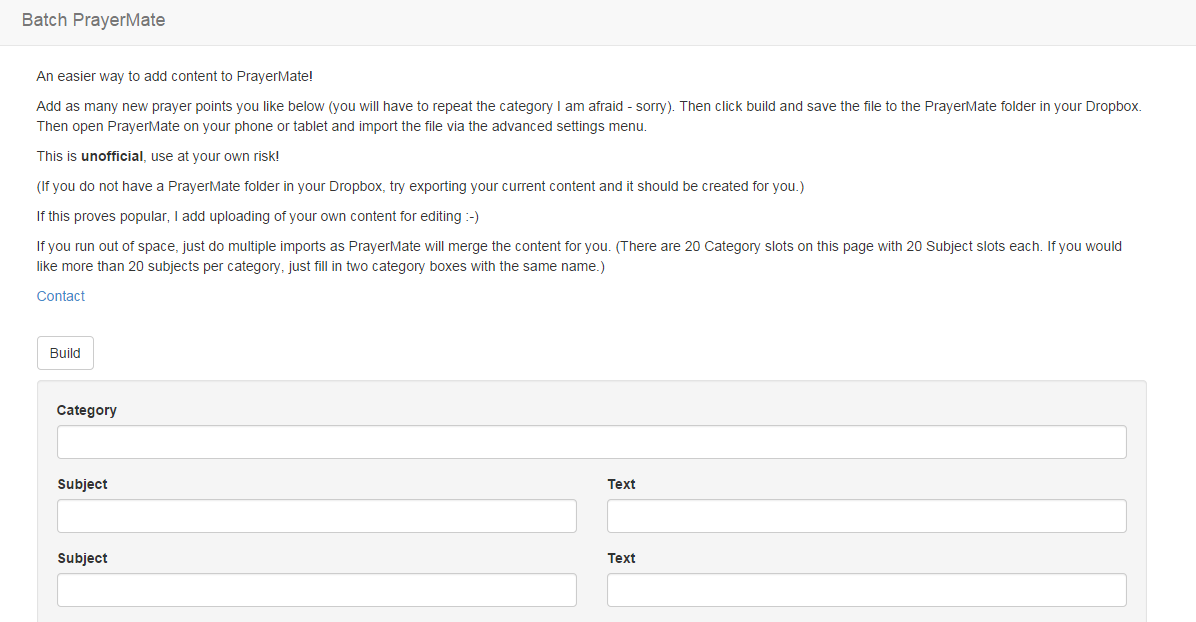Focus the first row's Text input field
Viewport: 1196px width, 622px height.
pyautogui.click(x=866, y=516)
